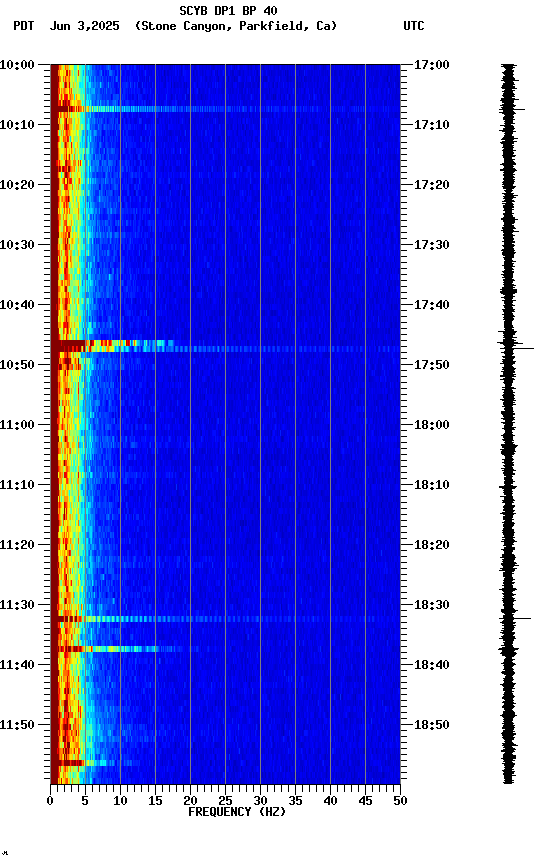Click the '20' Hz frequency axis label

coord(190,801)
